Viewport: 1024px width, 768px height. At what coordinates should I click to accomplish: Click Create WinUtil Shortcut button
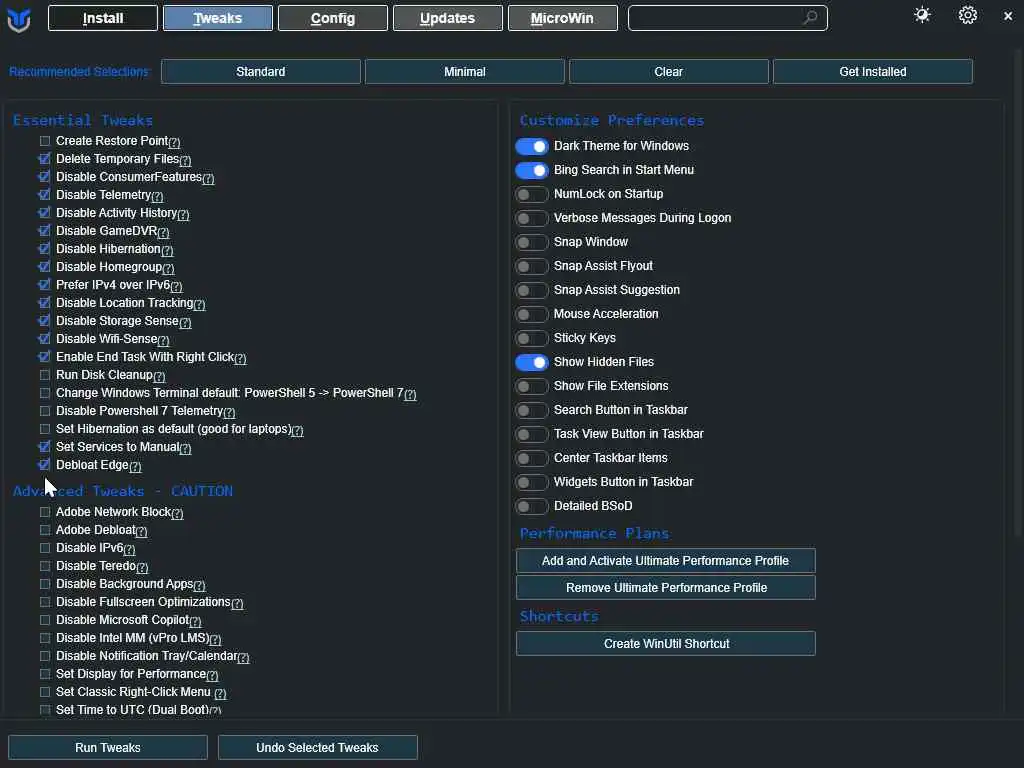665,643
